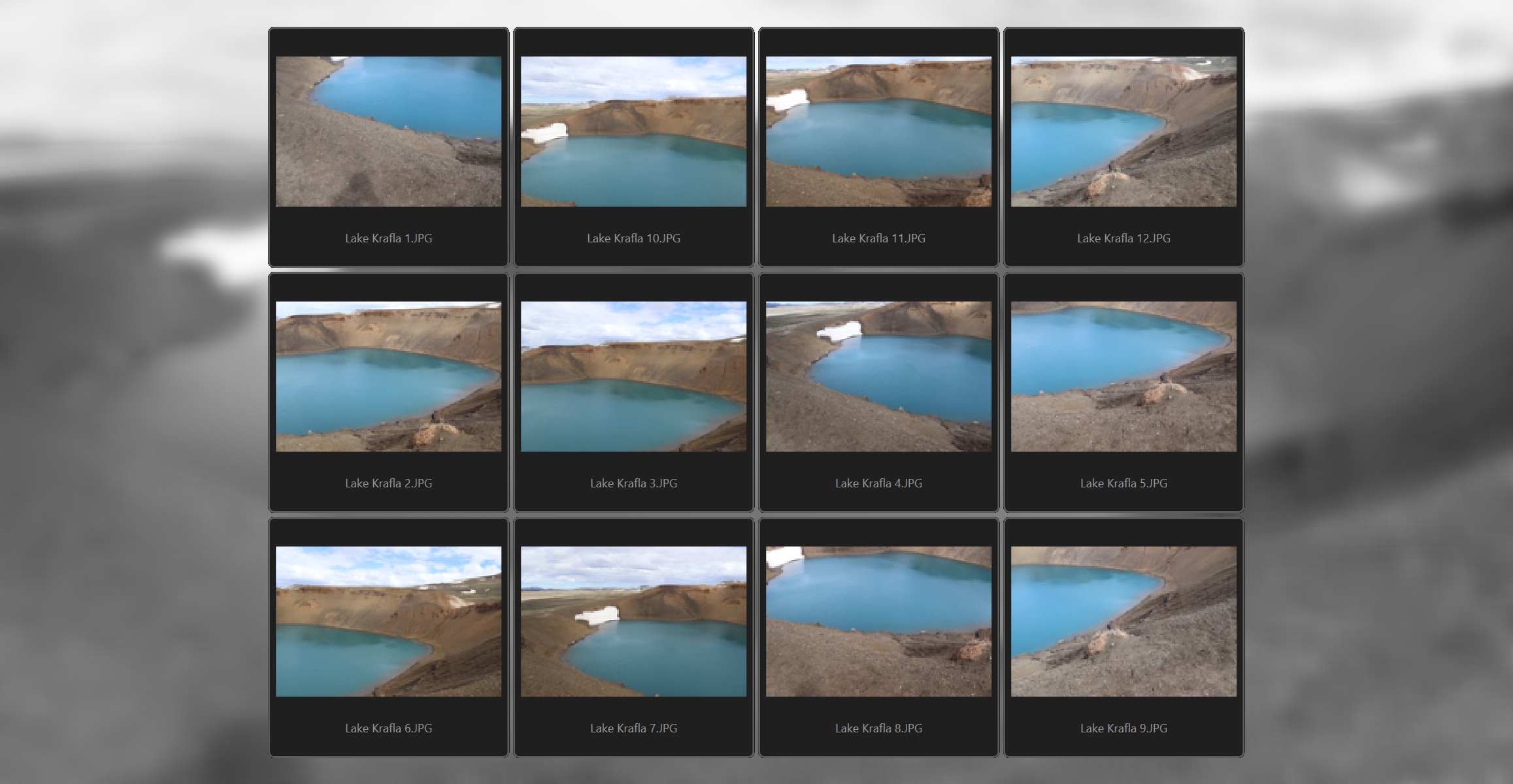This screenshot has width=1513, height=784.
Task: Open the Lake Krafla 12.JPG thumbnail
Action: click(1123, 131)
